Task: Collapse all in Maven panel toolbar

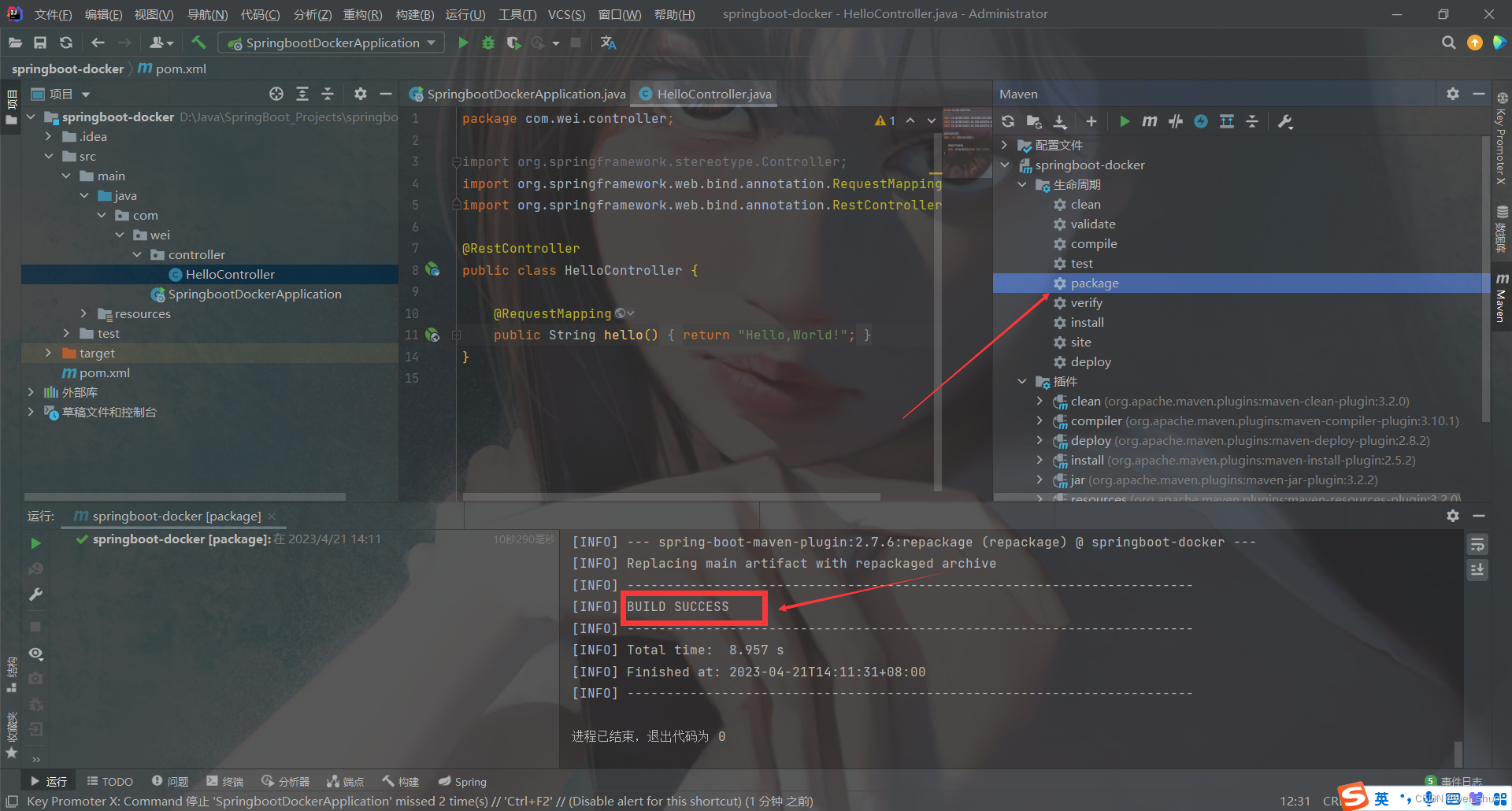Action: pos(1252,121)
